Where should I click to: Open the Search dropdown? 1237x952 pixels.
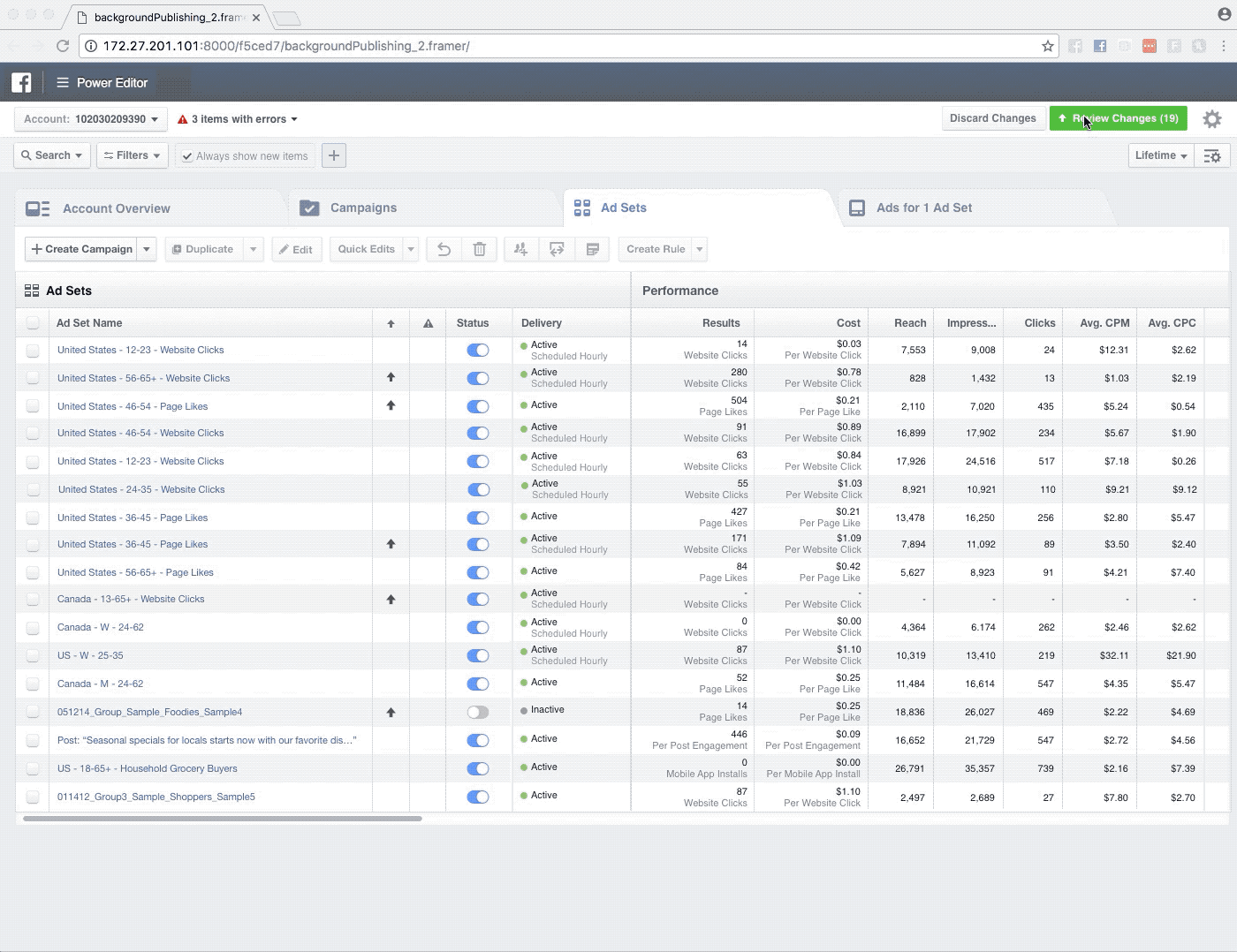[x=52, y=155]
